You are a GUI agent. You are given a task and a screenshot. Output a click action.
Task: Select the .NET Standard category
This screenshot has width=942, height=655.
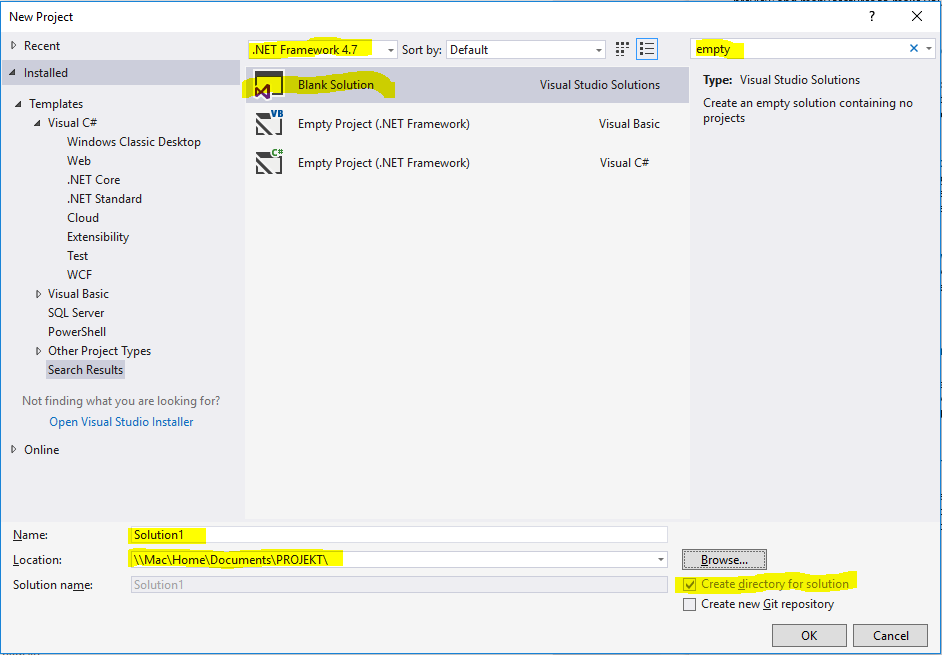click(x=104, y=199)
